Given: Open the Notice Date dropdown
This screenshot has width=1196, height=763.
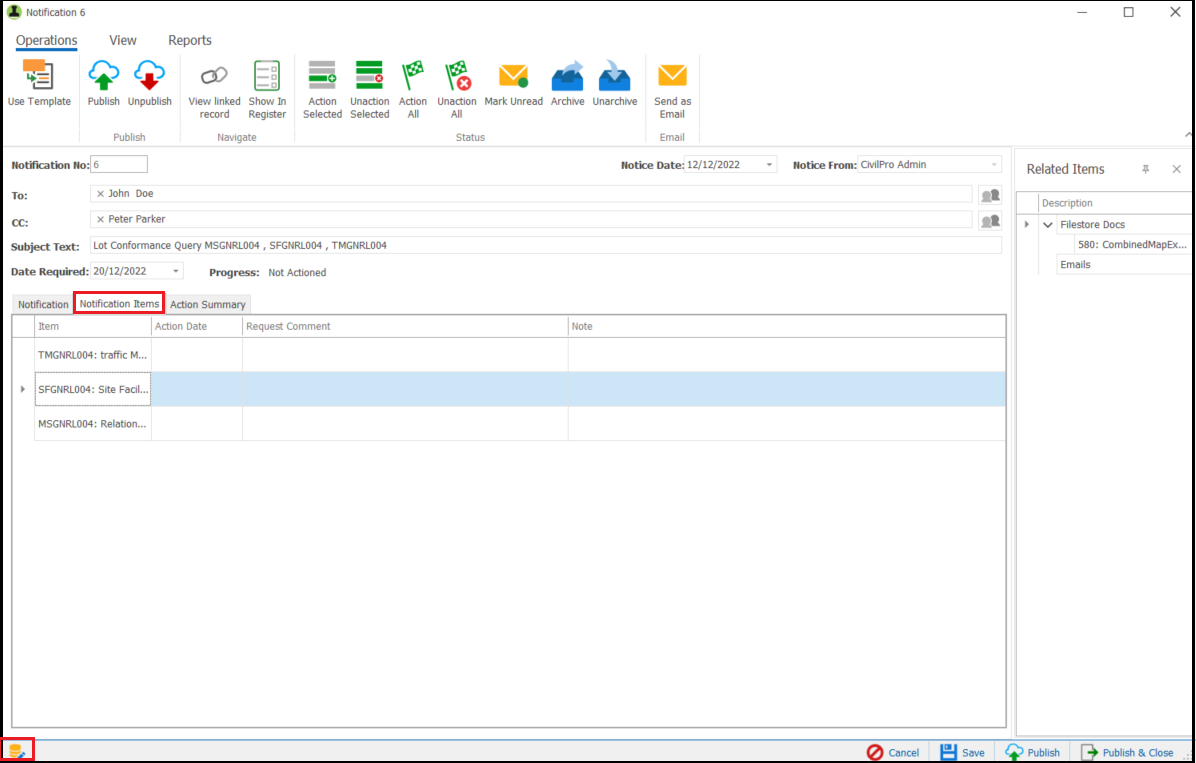Looking at the screenshot, I should [x=769, y=165].
